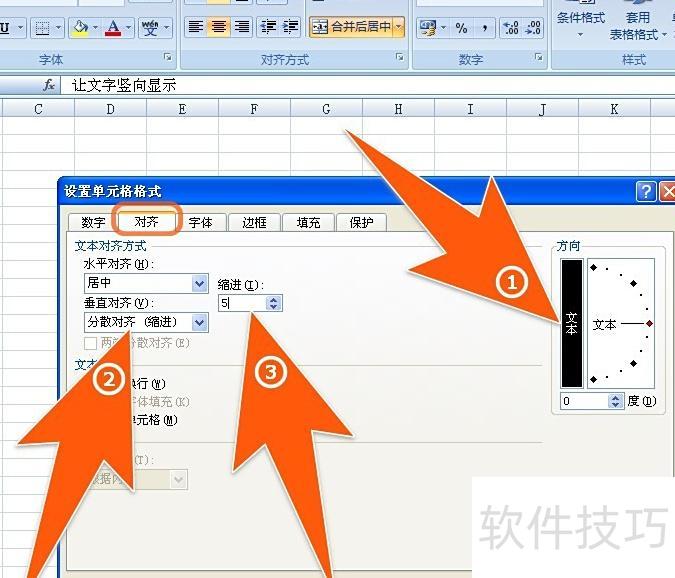Screen dimensions: 675x578
Task: Switch to the 对齐 tab in dialog
Action: click(x=146, y=222)
